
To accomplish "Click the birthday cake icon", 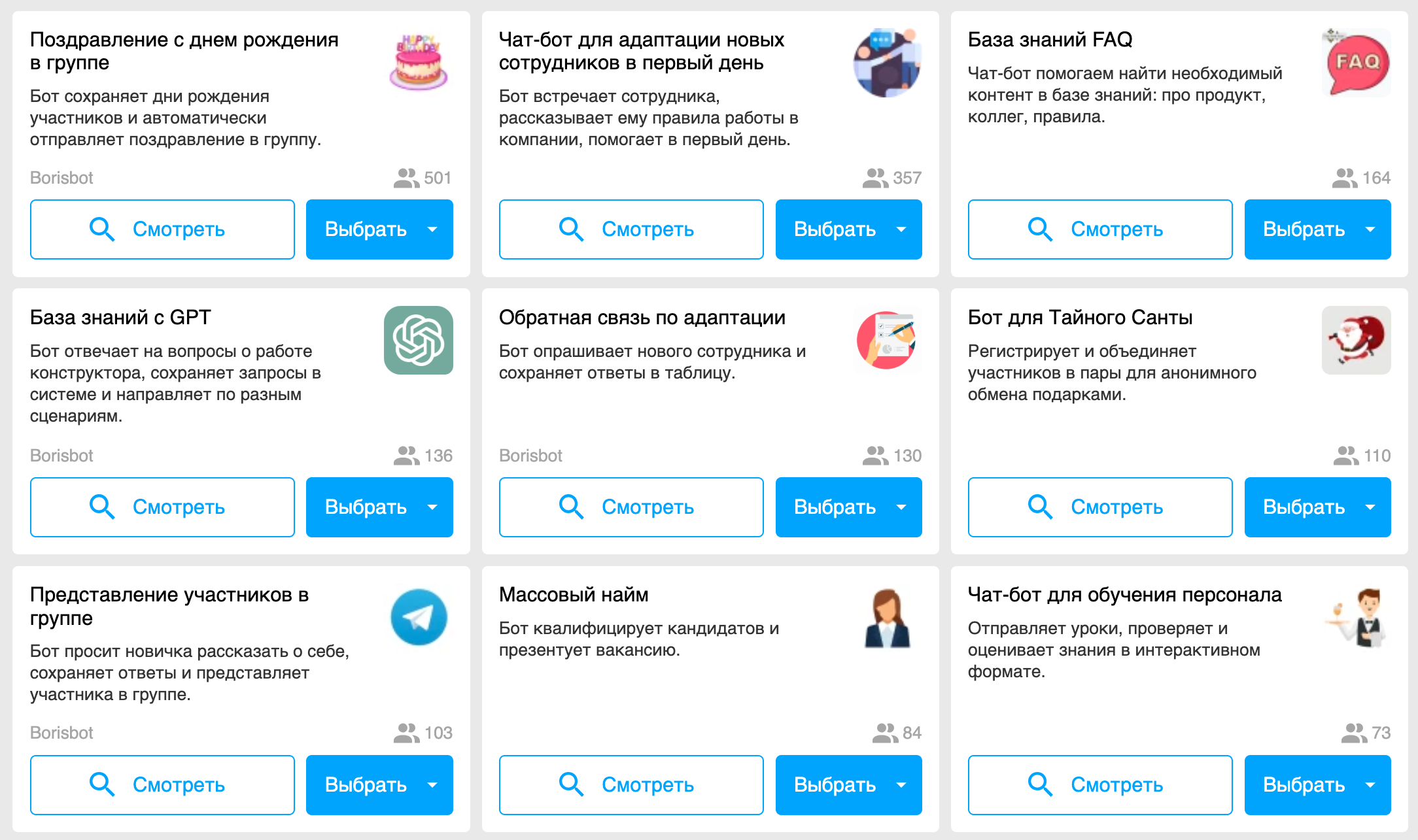I will pyautogui.click(x=419, y=63).
